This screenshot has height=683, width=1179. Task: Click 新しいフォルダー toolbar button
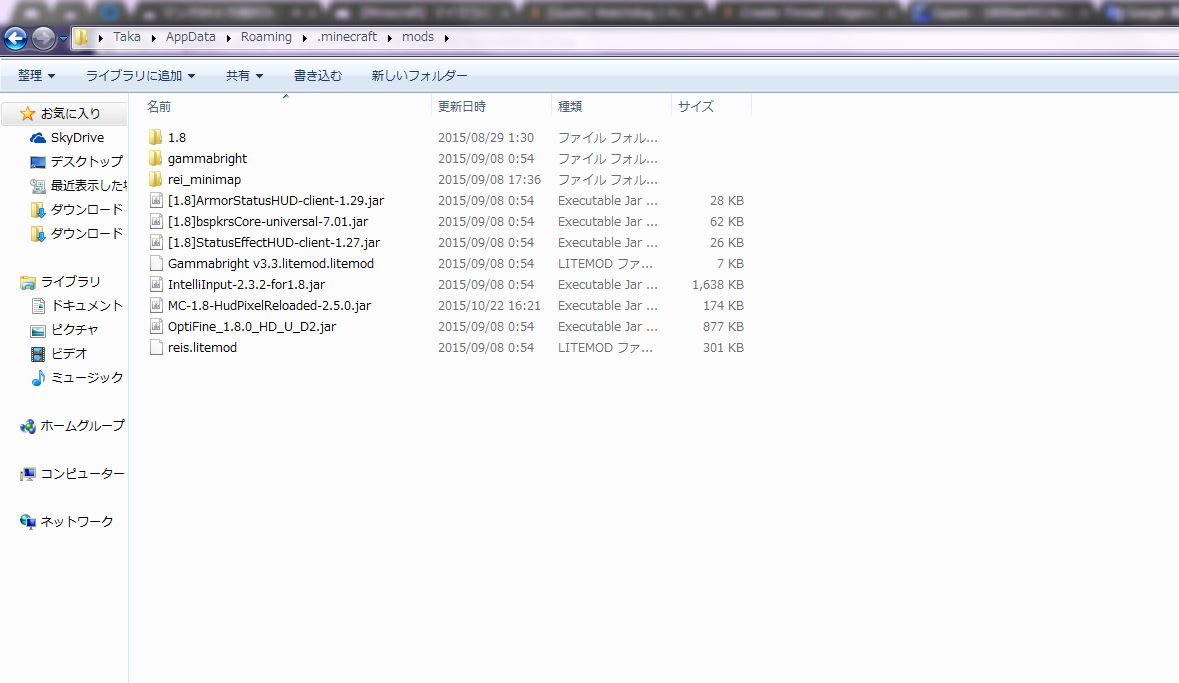coord(420,76)
